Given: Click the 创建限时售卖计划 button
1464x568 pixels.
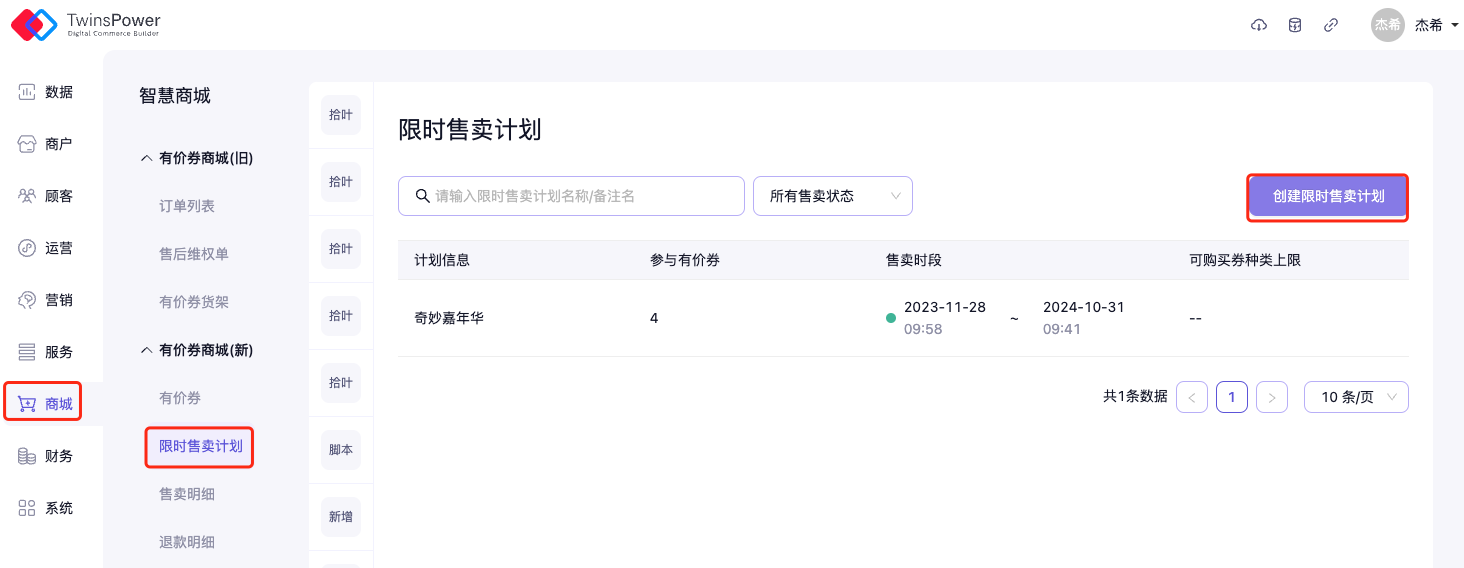Looking at the screenshot, I should point(1328,197).
